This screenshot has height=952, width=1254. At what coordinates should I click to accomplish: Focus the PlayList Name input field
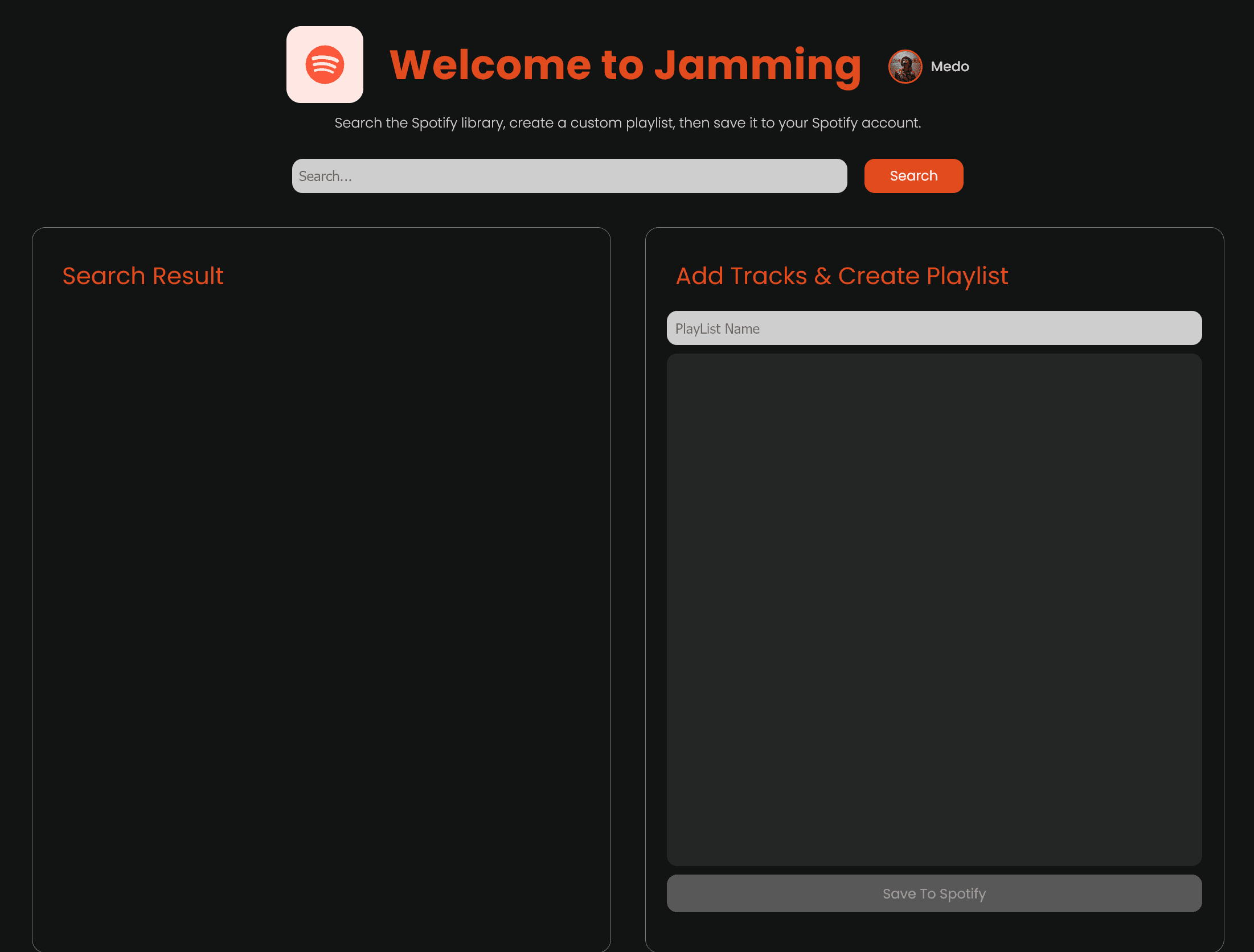[934, 328]
